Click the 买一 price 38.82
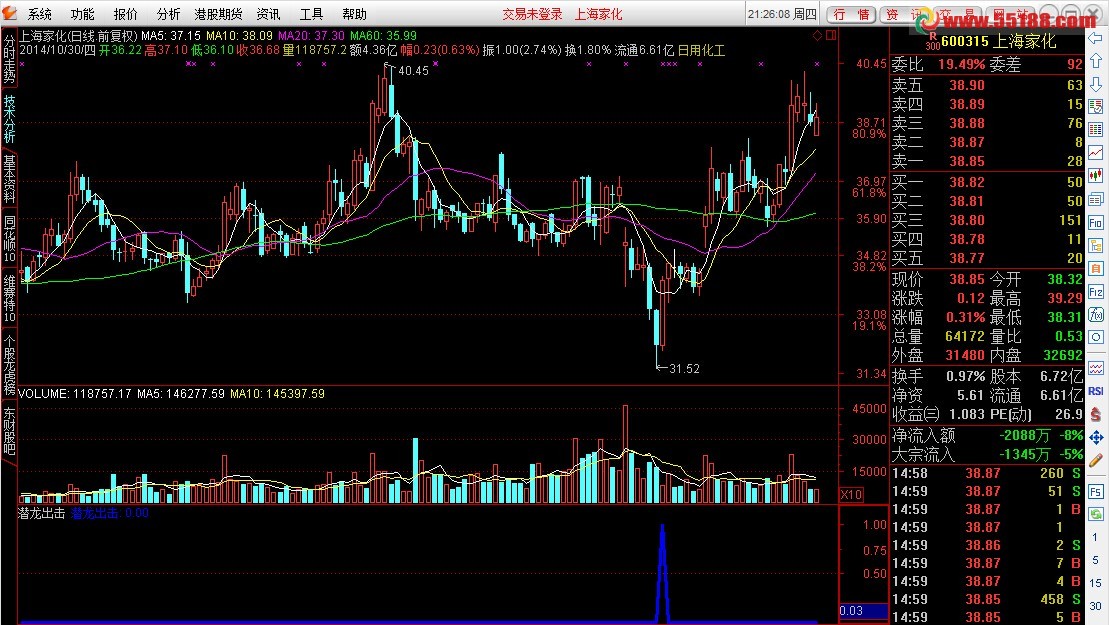Screen dimensions: 1109x625 pos(967,182)
